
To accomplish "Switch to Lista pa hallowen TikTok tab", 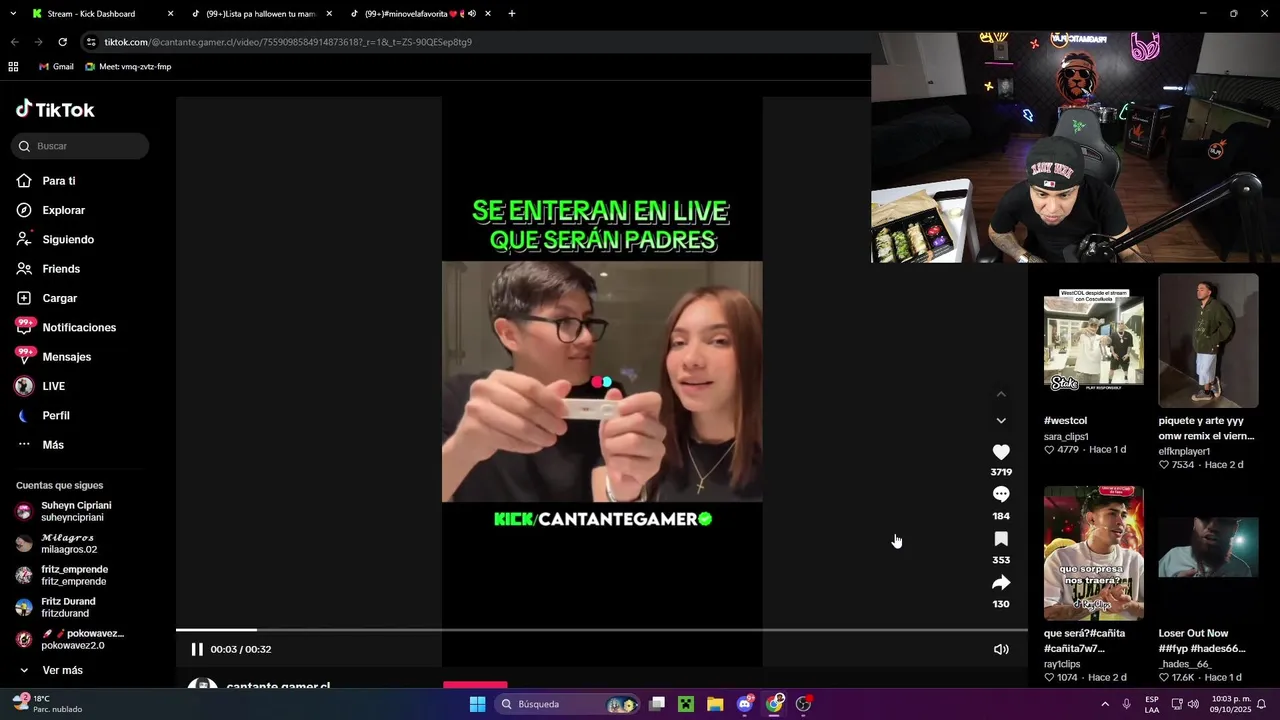I will pos(262,14).
